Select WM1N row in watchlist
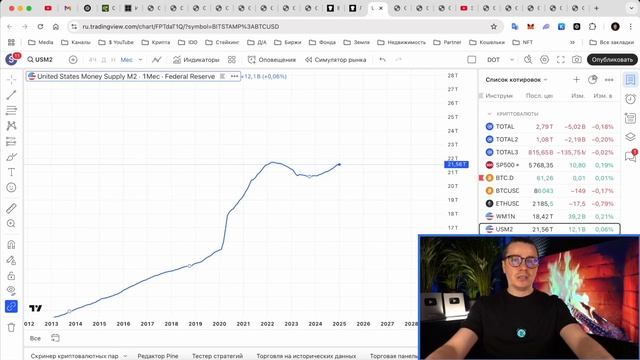The width and height of the screenshot is (640, 360). click(x=549, y=216)
